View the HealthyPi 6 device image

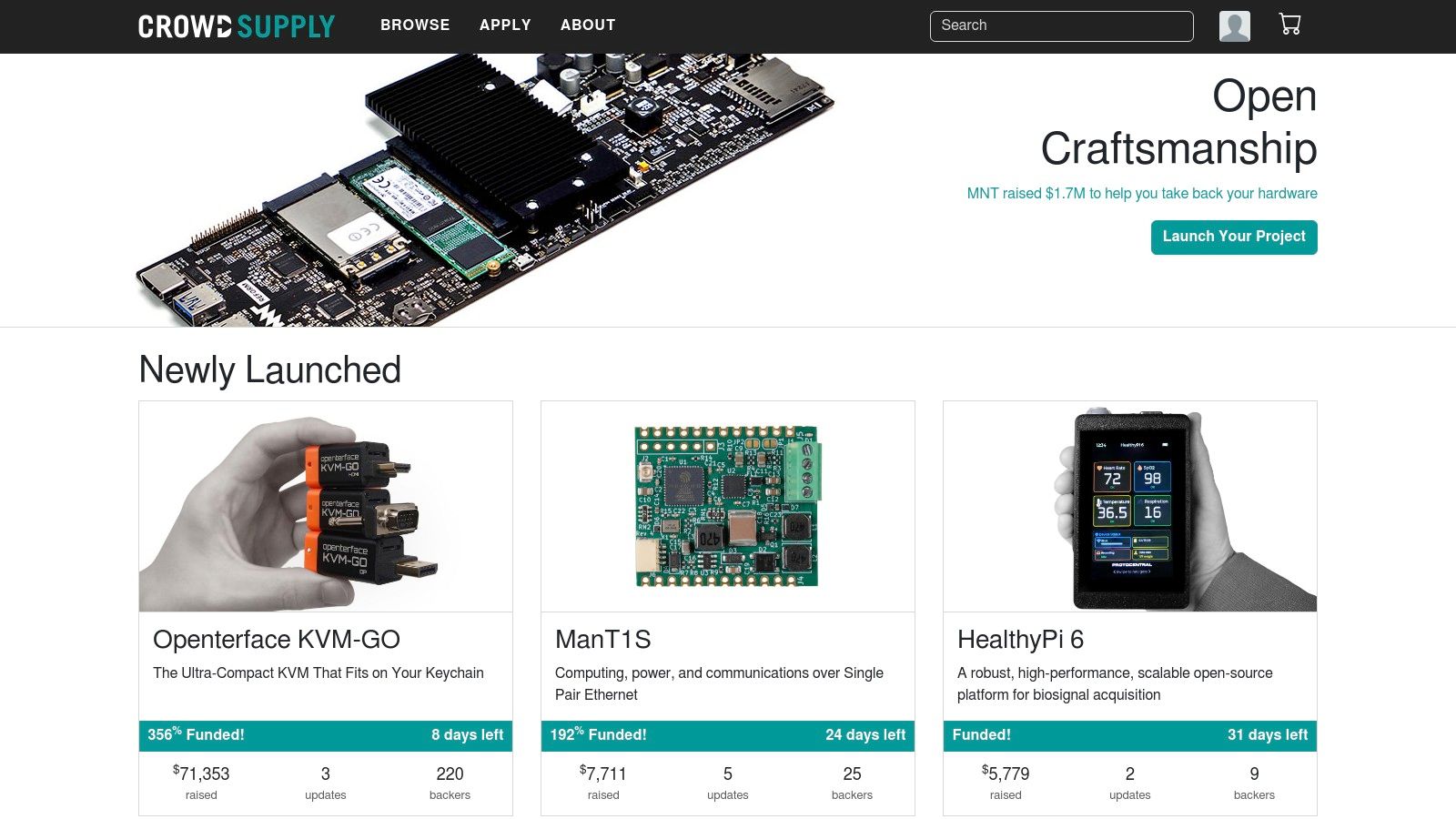(1130, 507)
